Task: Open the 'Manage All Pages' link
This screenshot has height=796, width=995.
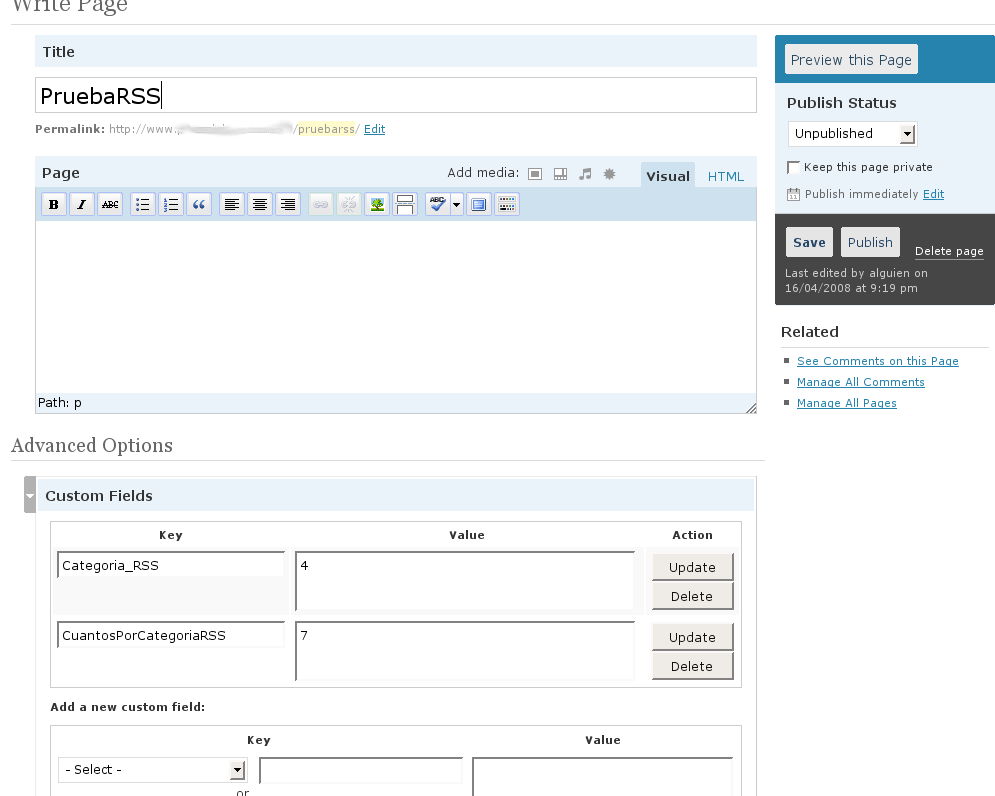Action: 846,403
